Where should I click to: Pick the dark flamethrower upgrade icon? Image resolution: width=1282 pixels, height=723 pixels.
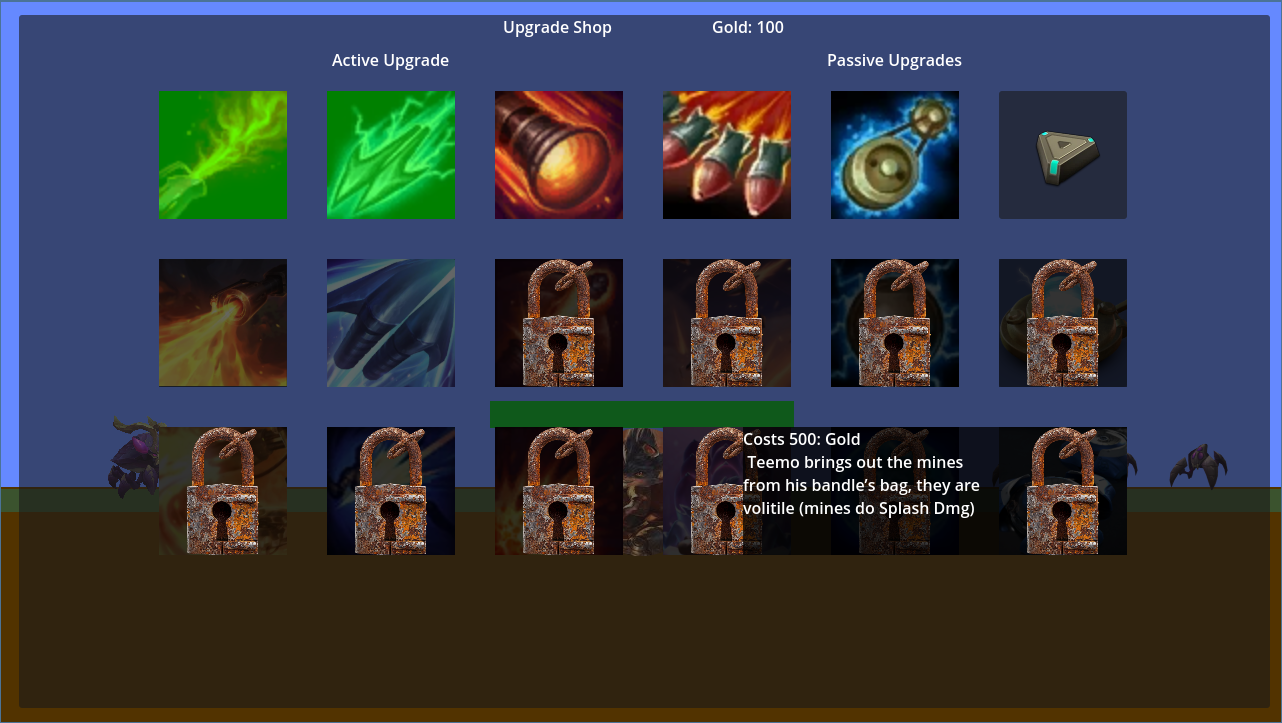coord(223,323)
